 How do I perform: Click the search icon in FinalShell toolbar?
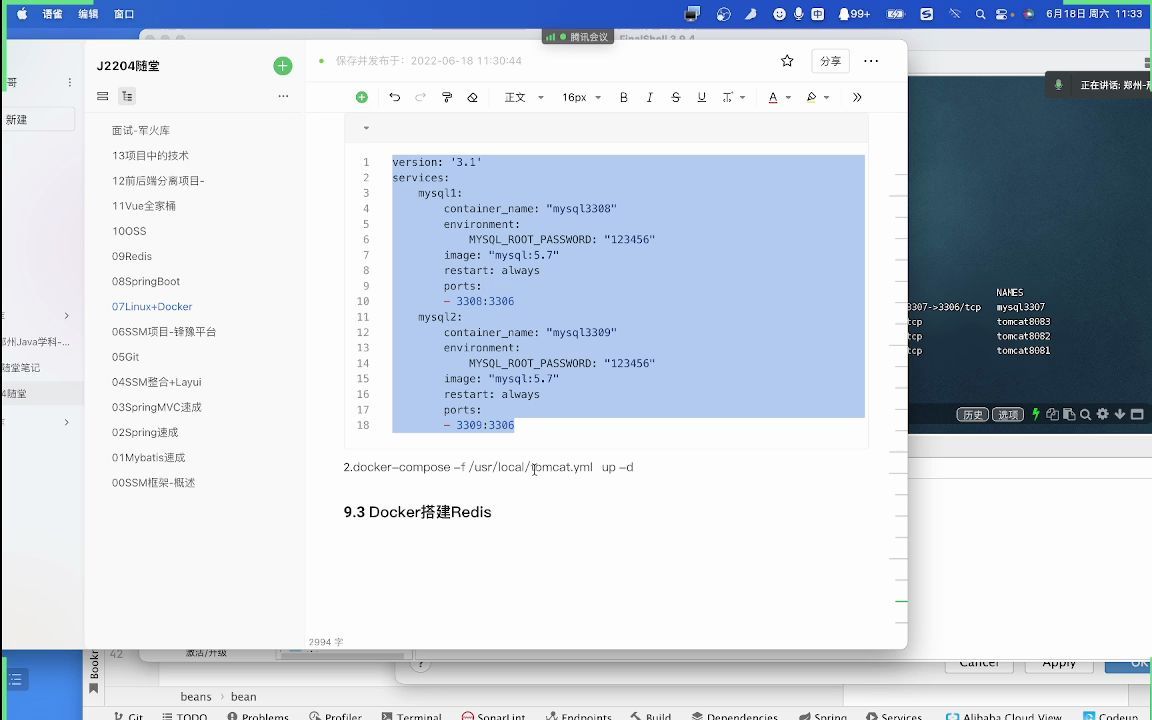tap(1085, 414)
